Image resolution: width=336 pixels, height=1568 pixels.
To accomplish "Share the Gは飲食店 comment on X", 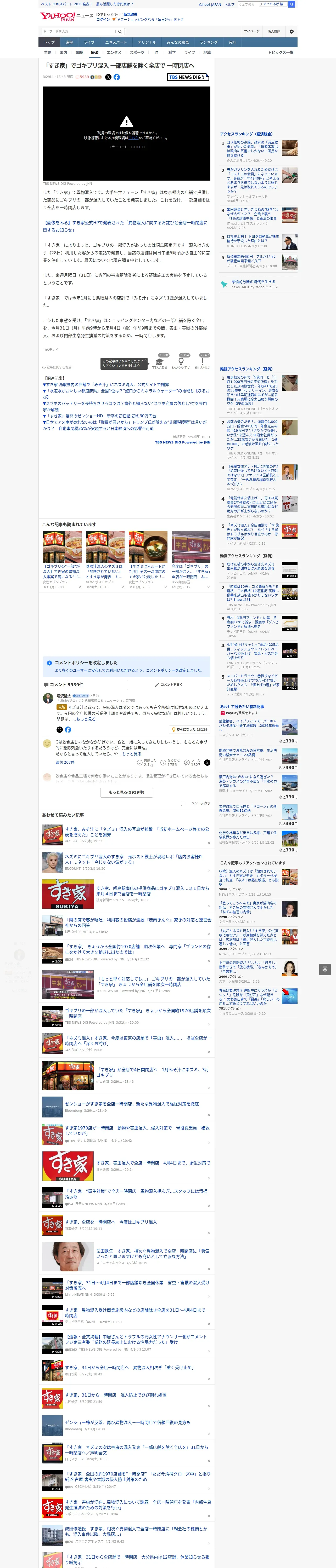I will pos(207,762).
